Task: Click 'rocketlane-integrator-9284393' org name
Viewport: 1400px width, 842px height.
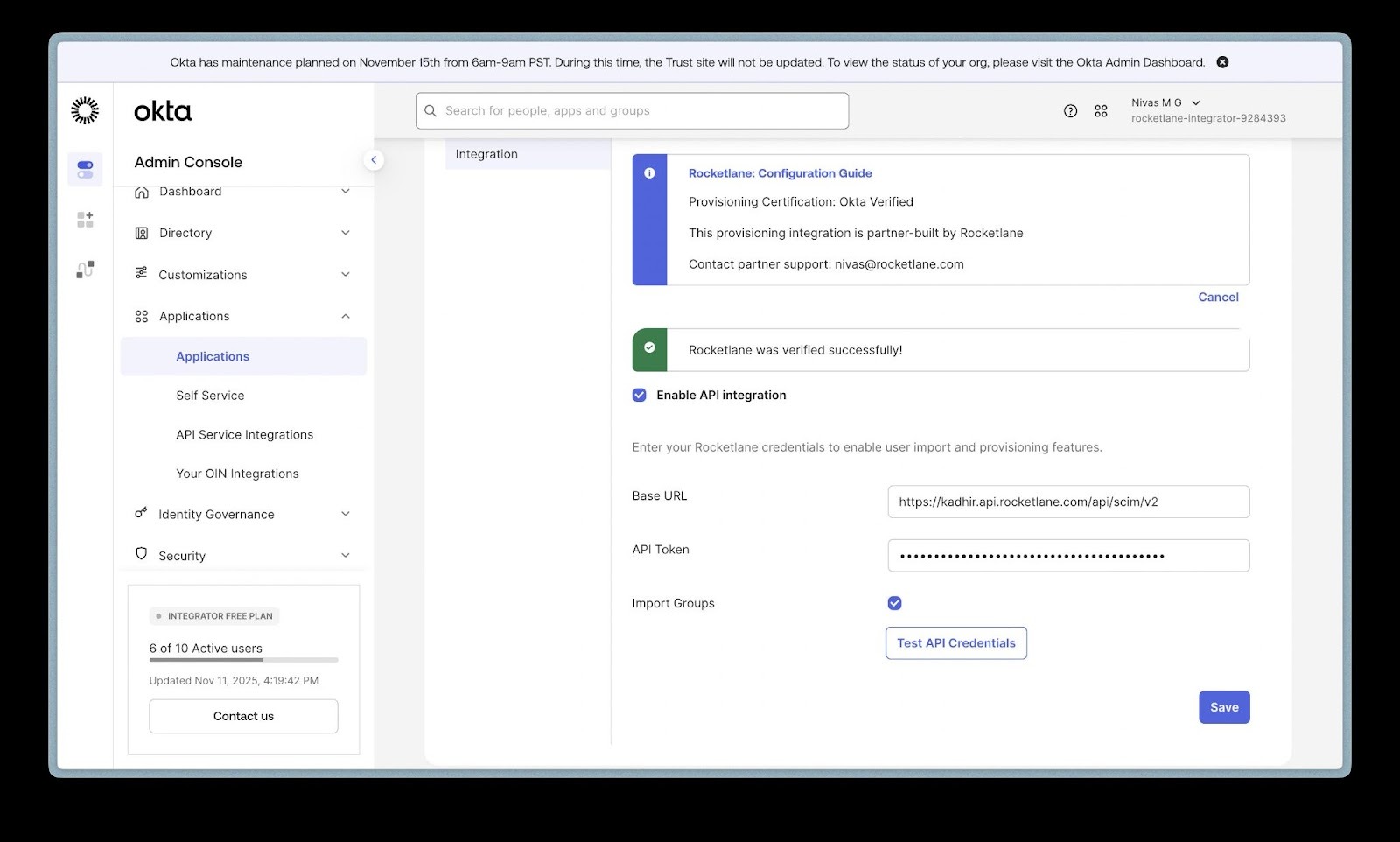Action: click(x=1208, y=118)
